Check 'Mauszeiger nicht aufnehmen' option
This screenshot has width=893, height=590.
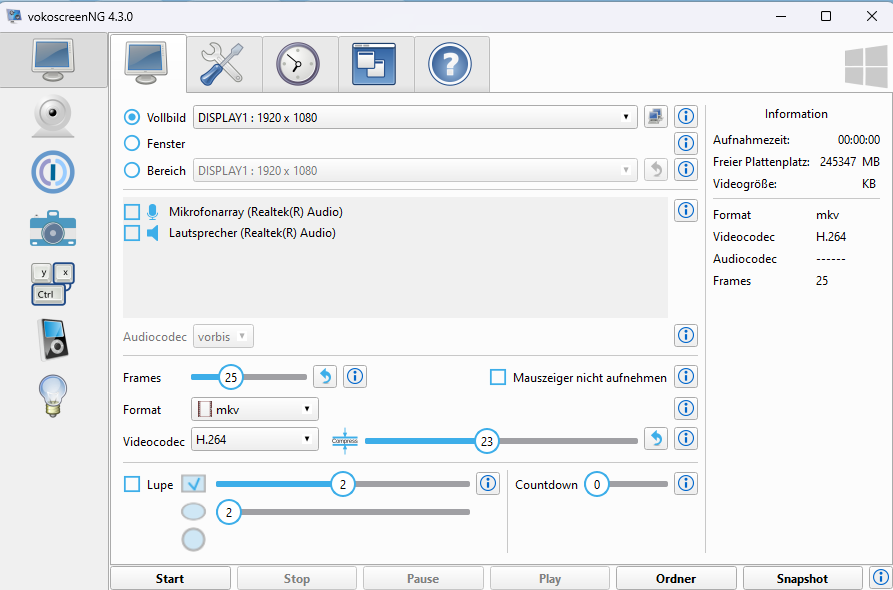498,377
